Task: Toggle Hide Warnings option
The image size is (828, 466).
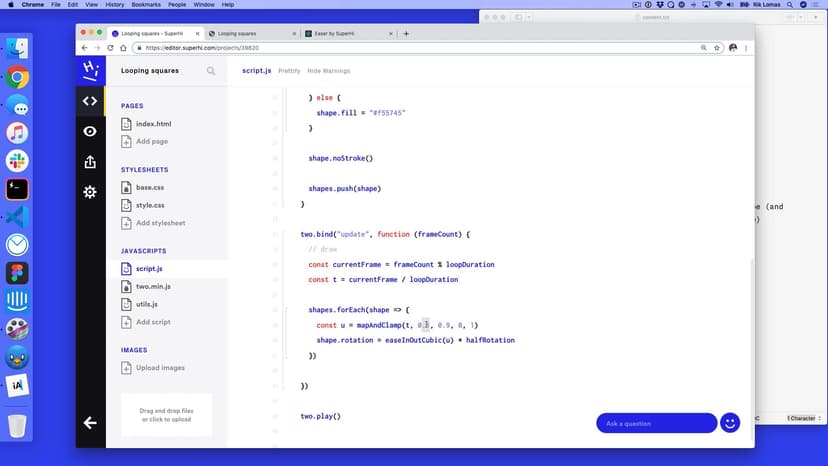Action: tap(328, 71)
